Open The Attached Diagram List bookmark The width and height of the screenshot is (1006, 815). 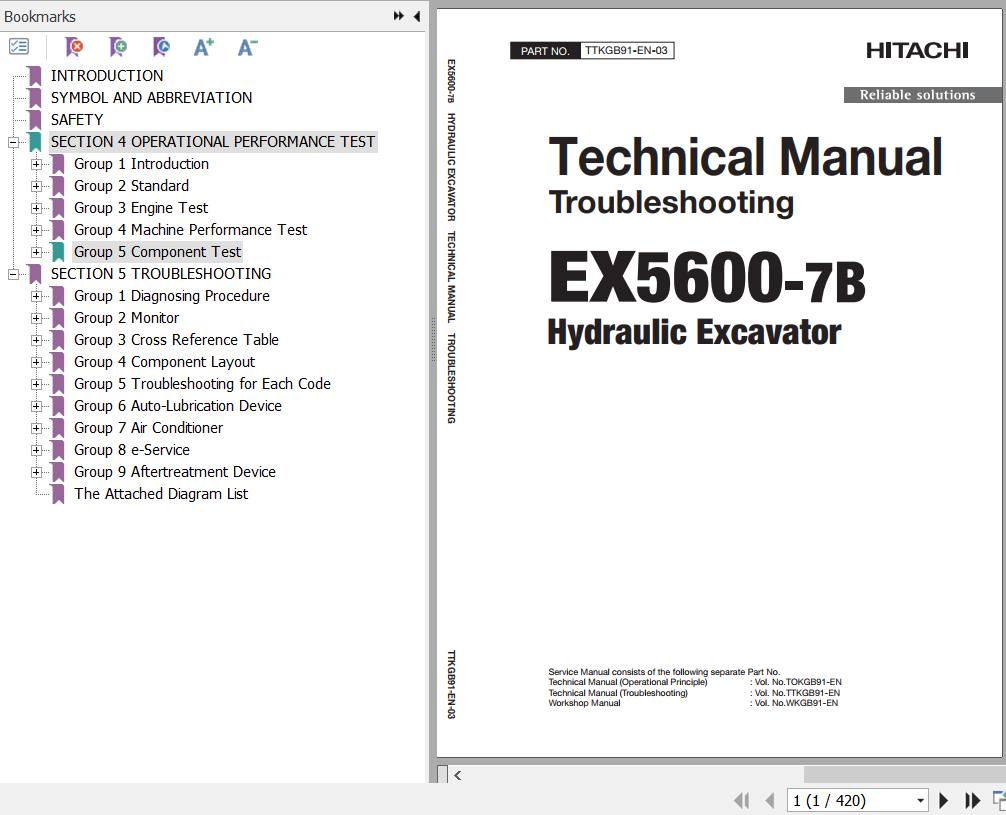[161, 494]
